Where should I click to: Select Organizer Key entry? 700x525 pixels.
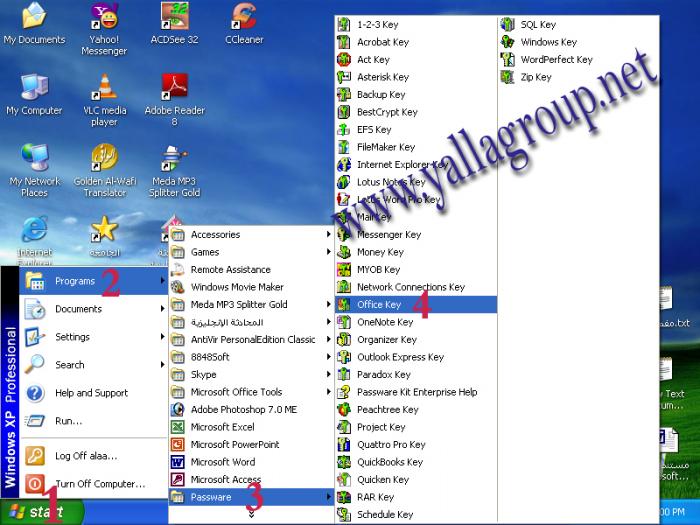(416, 340)
